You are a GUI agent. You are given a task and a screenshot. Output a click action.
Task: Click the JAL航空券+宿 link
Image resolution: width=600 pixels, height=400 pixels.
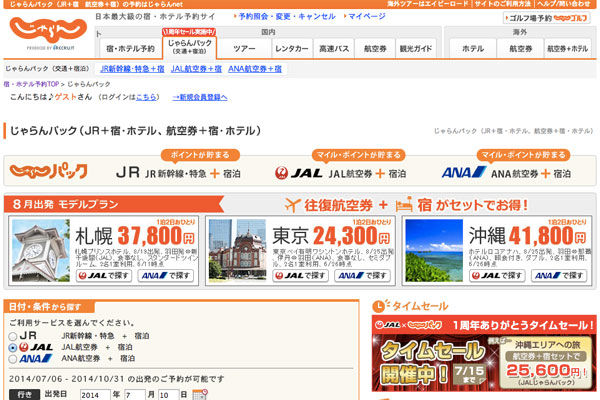[196, 69]
